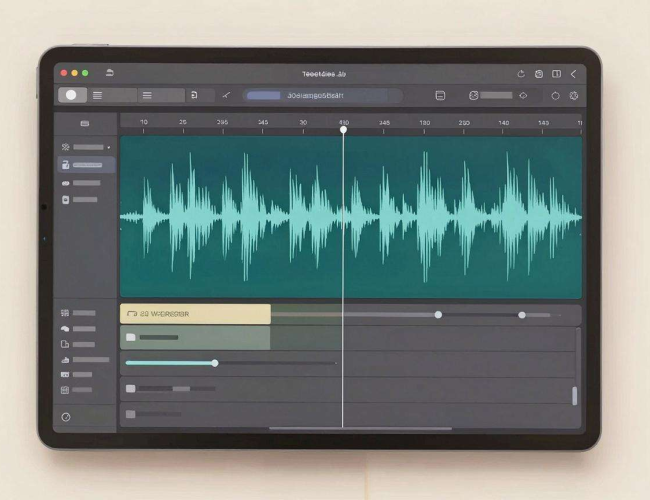The image size is (650, 500).
Task: Expand the first sidebar item dropdown arrow
Action: [109, 147]
